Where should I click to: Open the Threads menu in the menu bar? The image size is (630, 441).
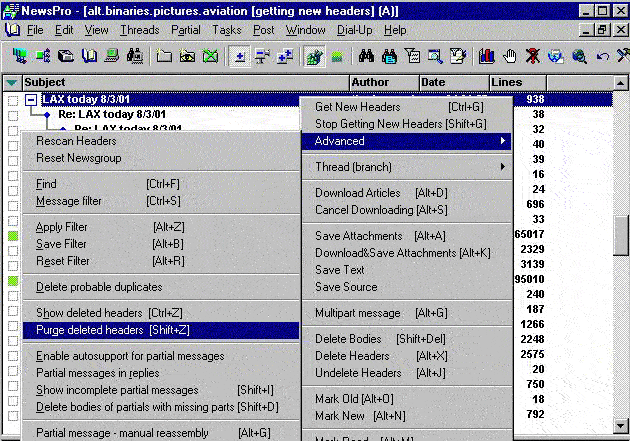139,30
